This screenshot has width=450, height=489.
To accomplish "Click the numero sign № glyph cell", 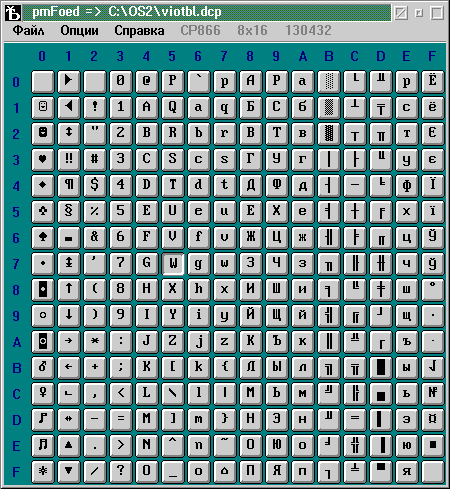I will 433,393.
